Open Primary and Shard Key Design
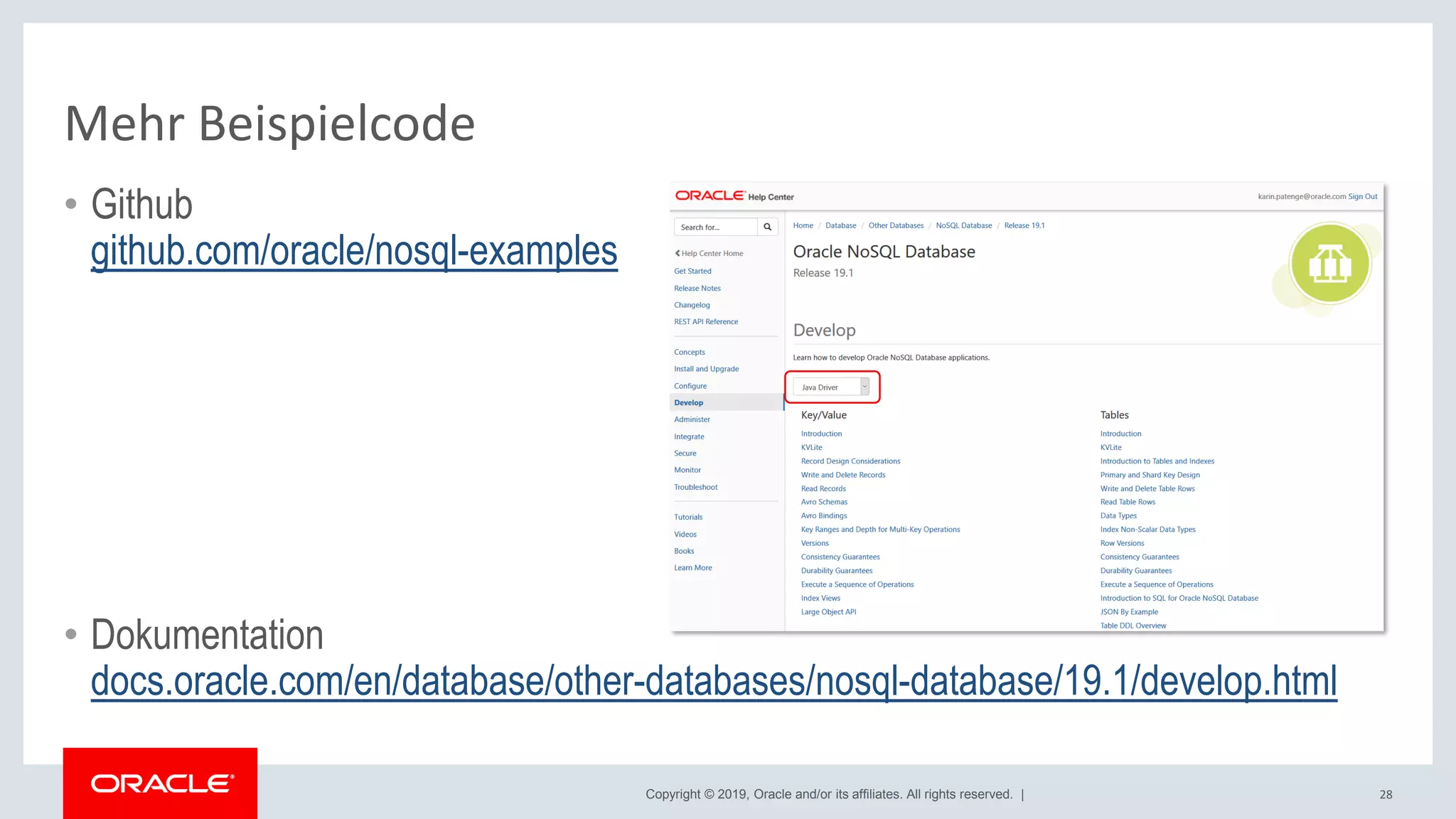 point(1150,475)
